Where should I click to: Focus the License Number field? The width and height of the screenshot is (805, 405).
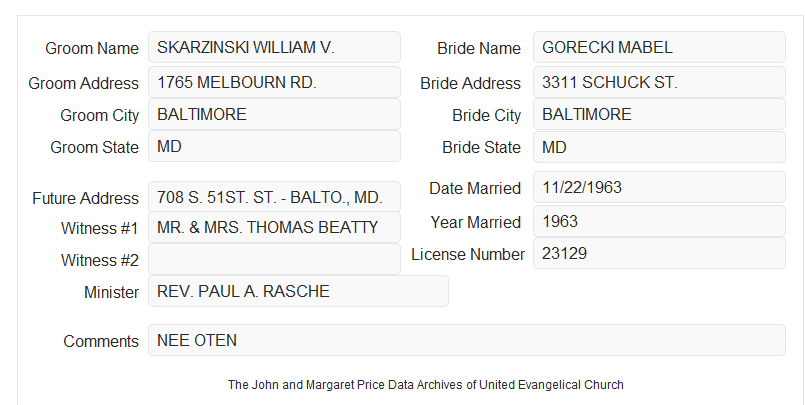point(659,253)
